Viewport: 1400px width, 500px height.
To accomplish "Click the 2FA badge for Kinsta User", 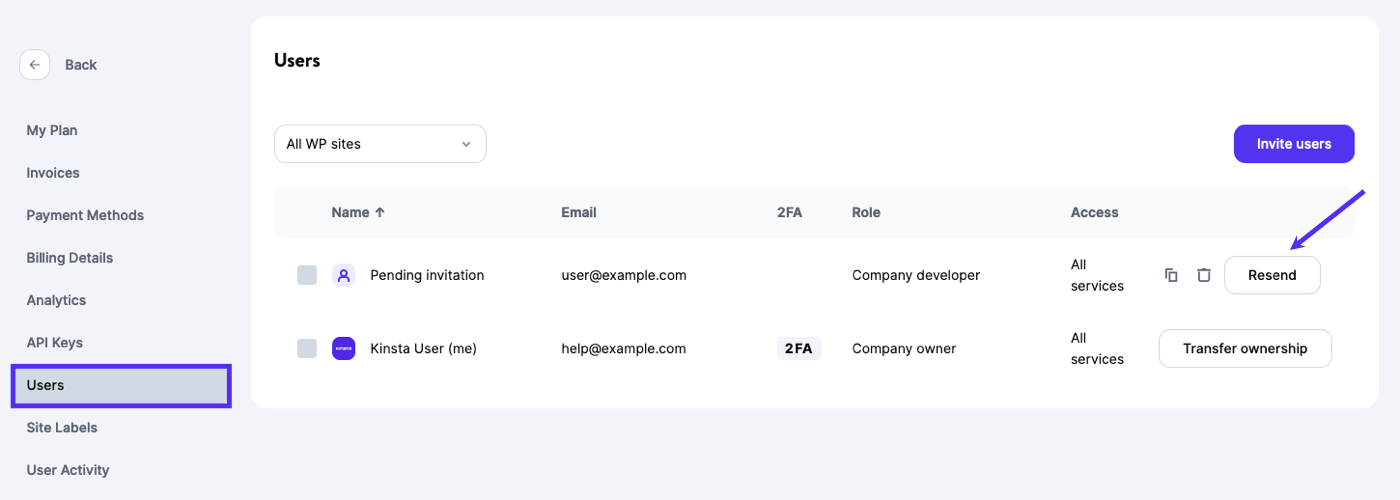I will coord(798,349).
